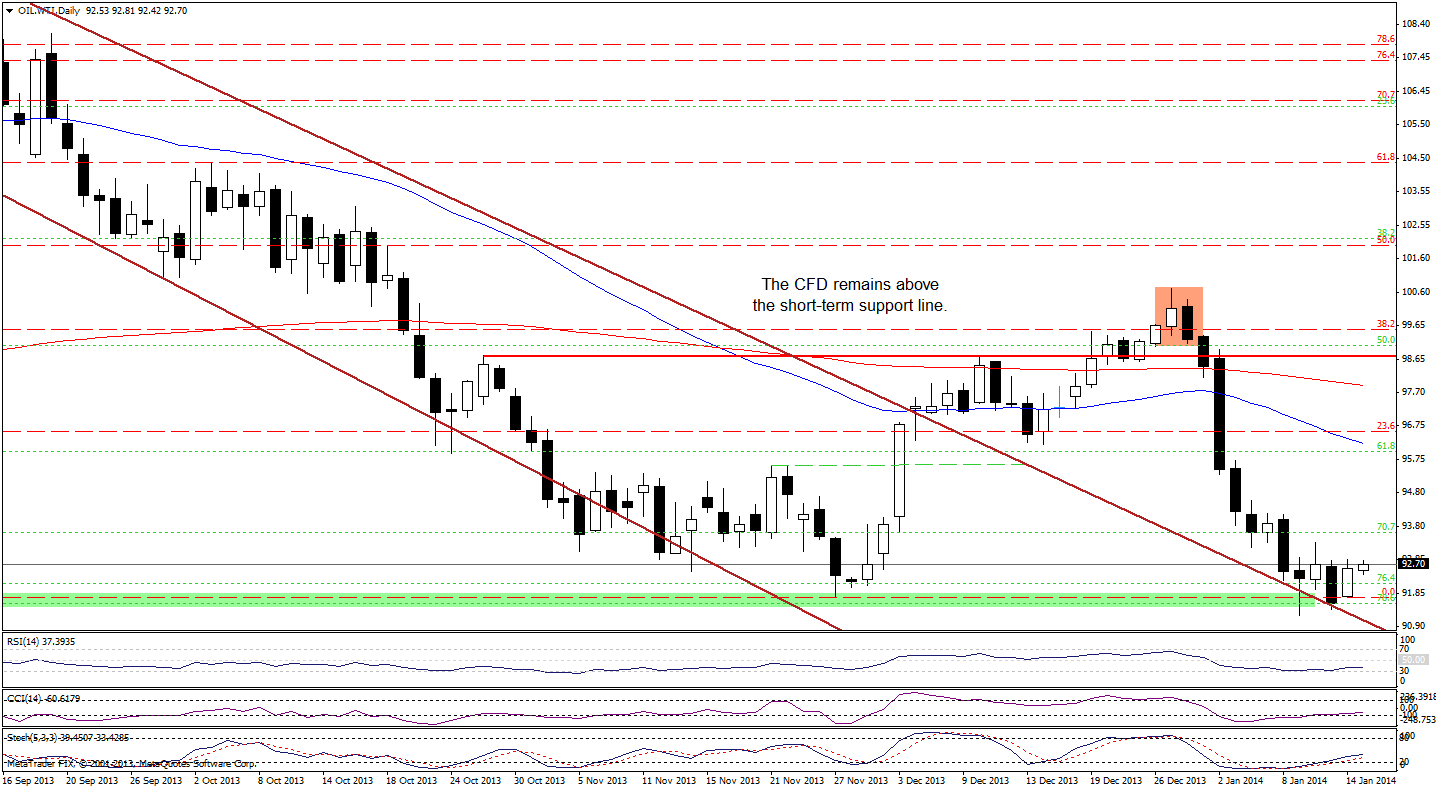
Task: Click the 2 Oct 2013 date label
Action: [x=217, y=779]
